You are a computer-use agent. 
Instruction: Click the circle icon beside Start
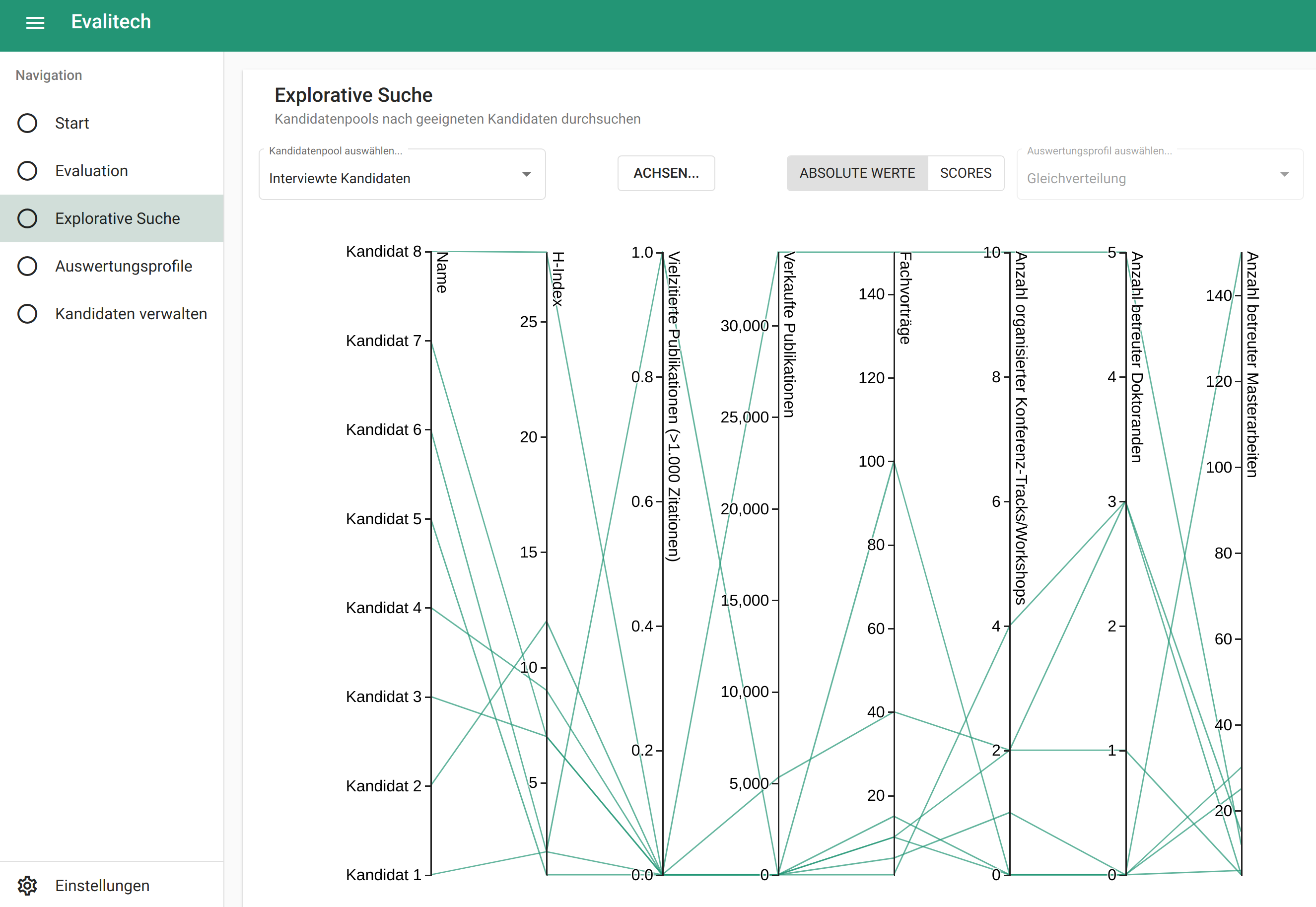point(27,123)
